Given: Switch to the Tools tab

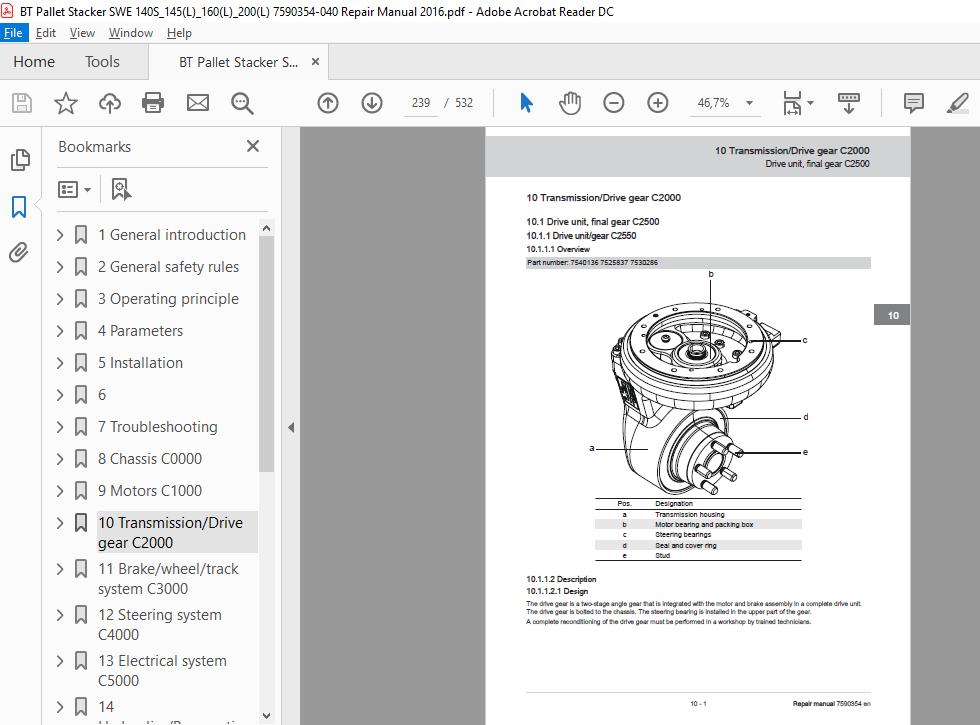Looking at the screenshot, I should 102,62.
